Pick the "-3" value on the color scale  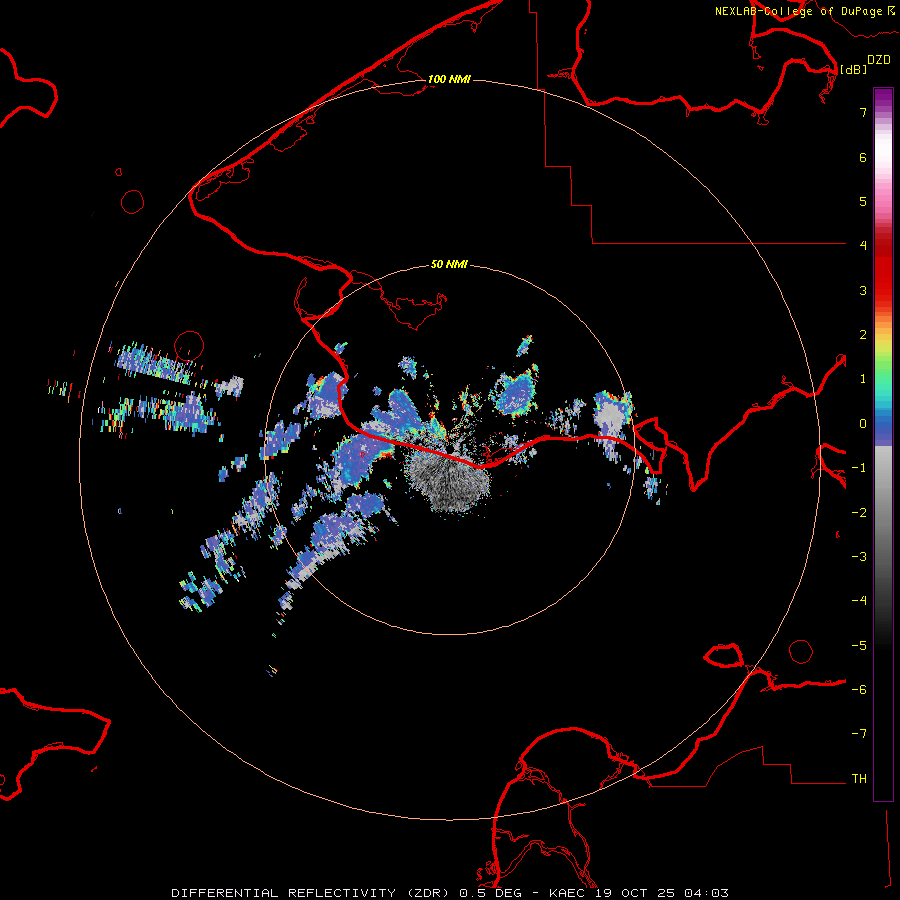click(x=859, y=557)
